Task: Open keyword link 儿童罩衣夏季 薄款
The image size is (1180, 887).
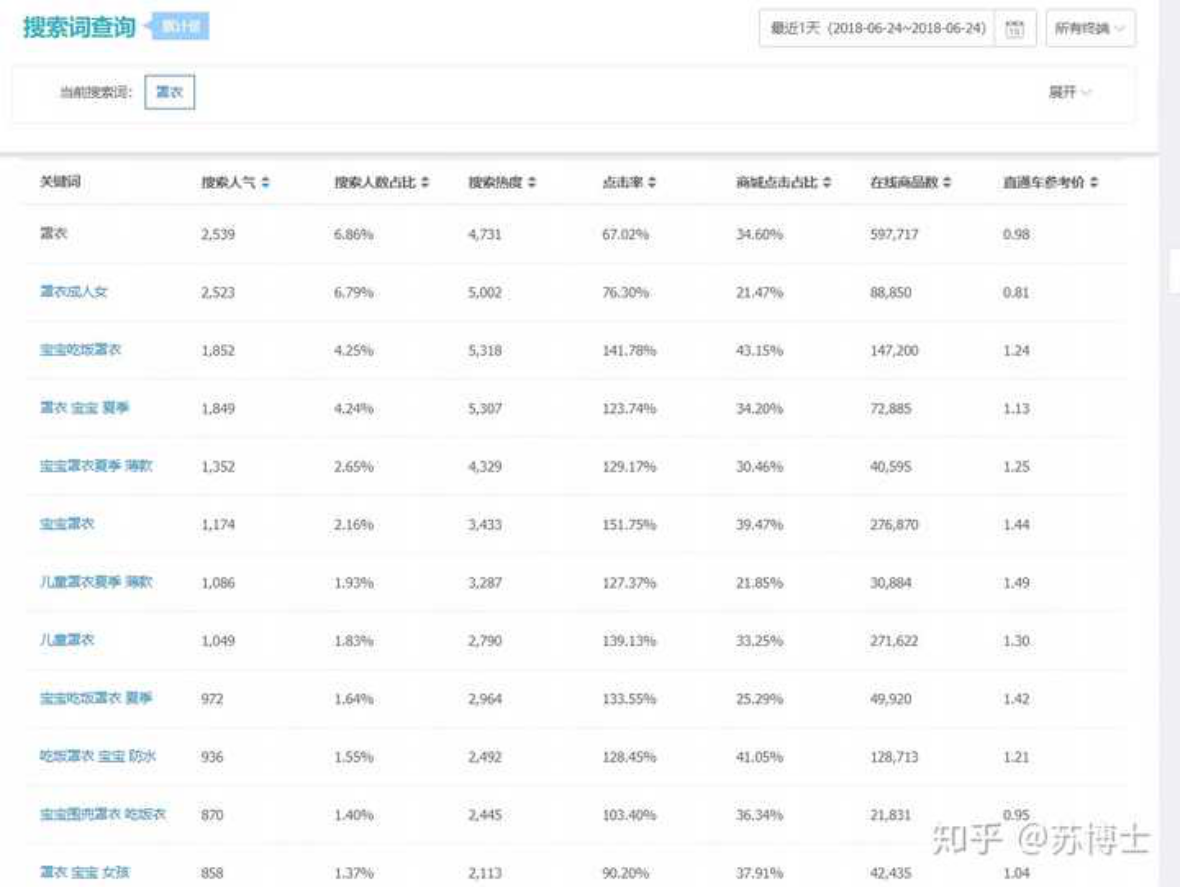Action: tap(96, 582)
